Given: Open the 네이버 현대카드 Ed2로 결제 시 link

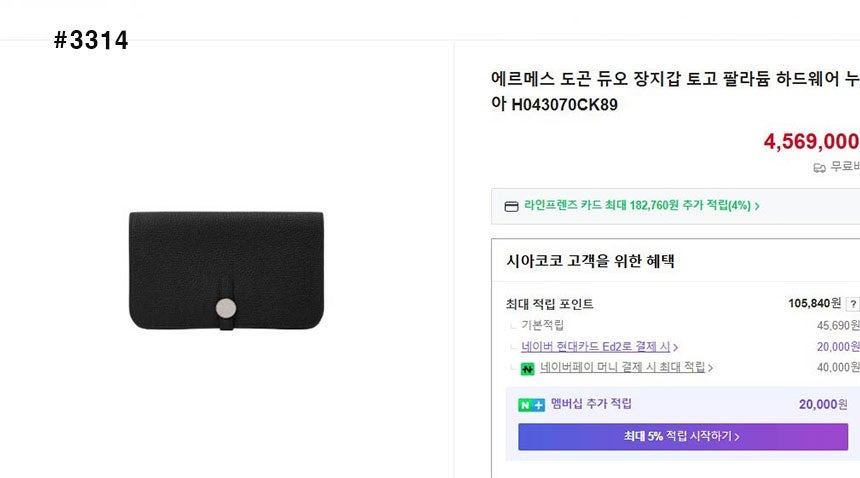Looking at the screenshot, I should (x=595, y=347).
